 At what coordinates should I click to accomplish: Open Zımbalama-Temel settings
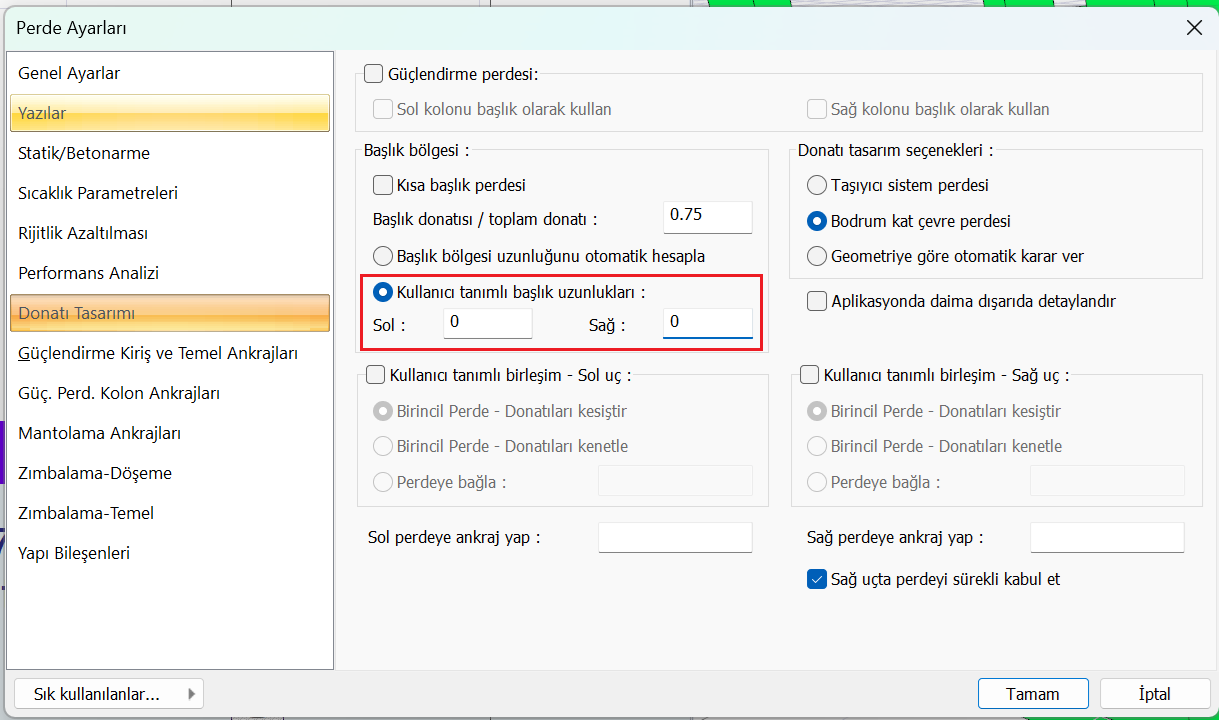(170, 513)
